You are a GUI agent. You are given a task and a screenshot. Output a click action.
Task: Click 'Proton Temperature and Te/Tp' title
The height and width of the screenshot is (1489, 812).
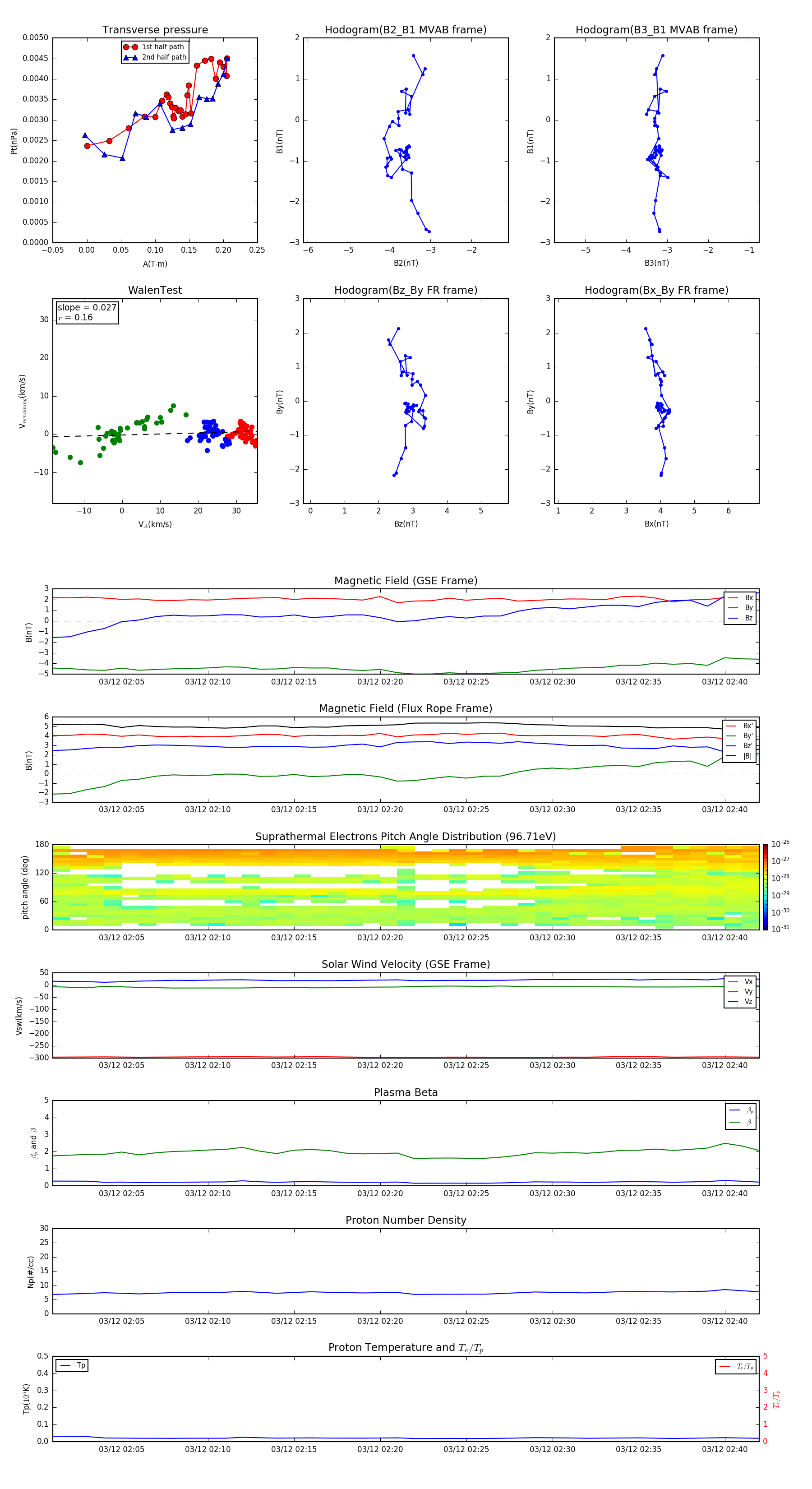406,1348
